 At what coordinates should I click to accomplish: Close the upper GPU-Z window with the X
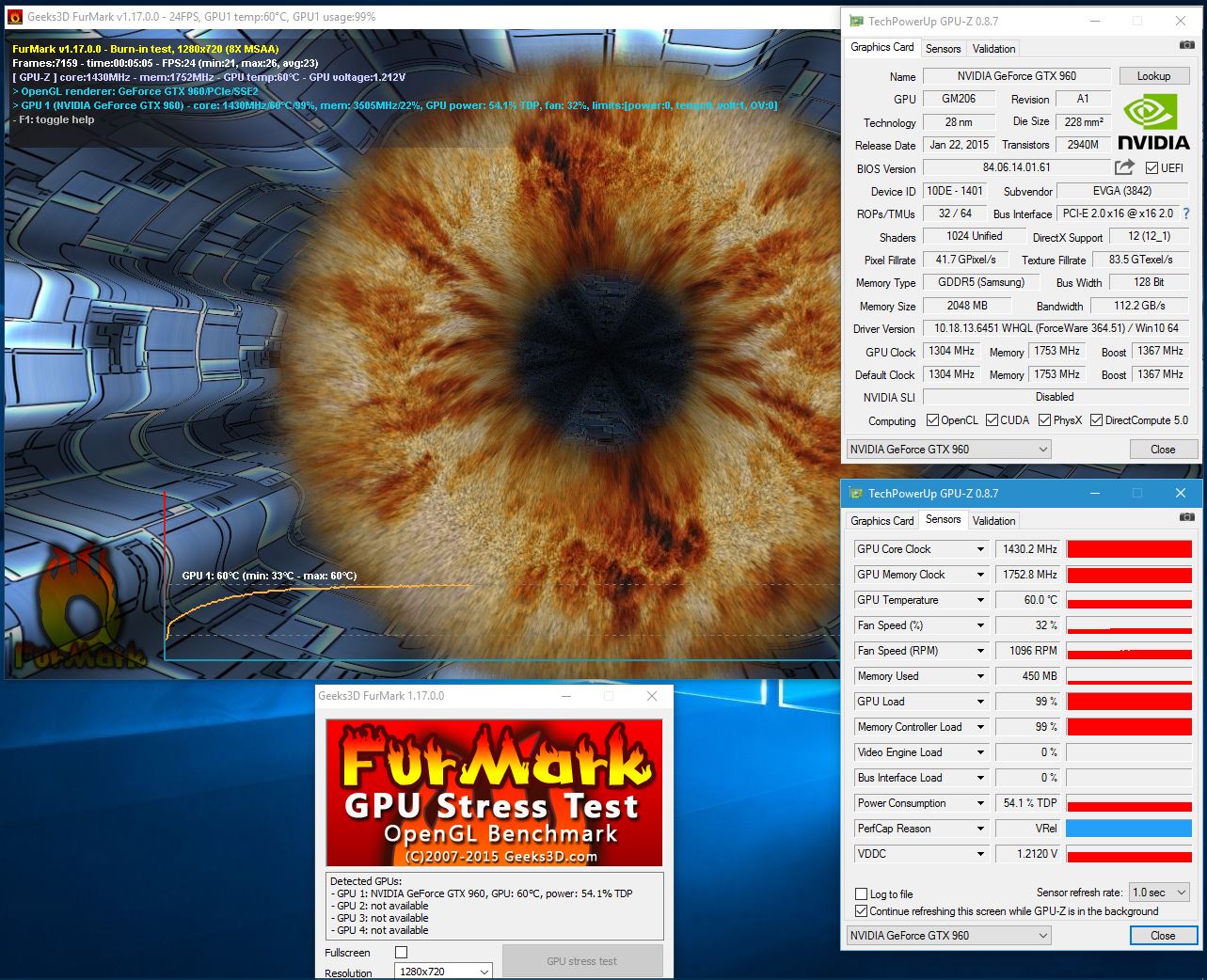click(x=1181, y=21)
